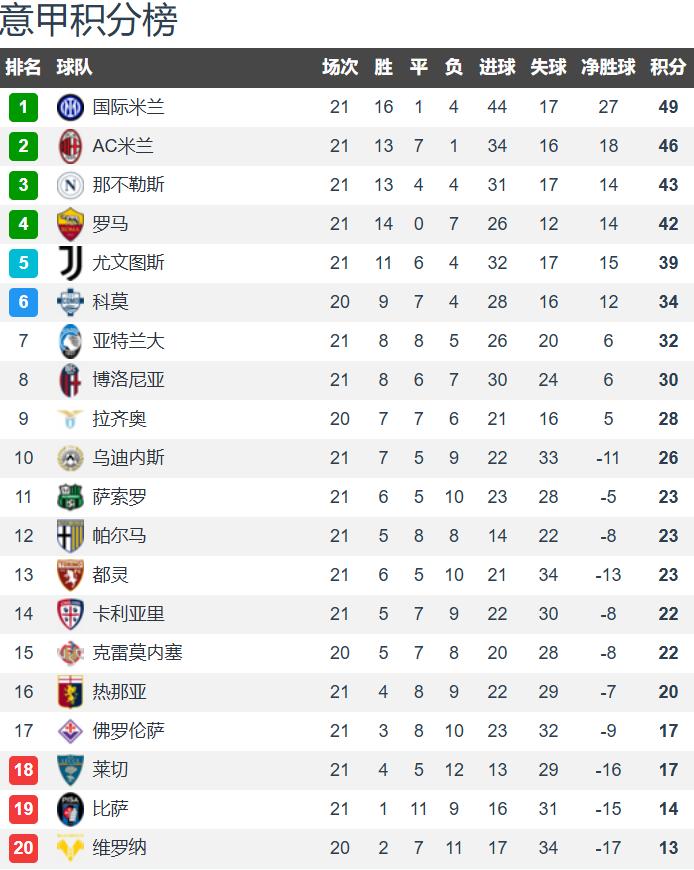The height and width of the screenshot is (870, 694).
Task: Click the red rank 18 badge
Action: click(24, 770)
